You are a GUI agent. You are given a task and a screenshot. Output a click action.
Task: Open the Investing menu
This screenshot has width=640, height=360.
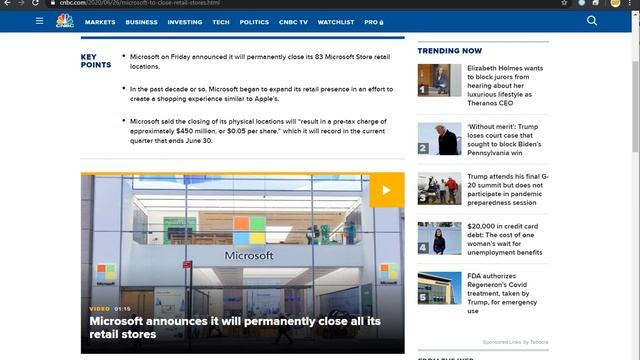[184, 22]
